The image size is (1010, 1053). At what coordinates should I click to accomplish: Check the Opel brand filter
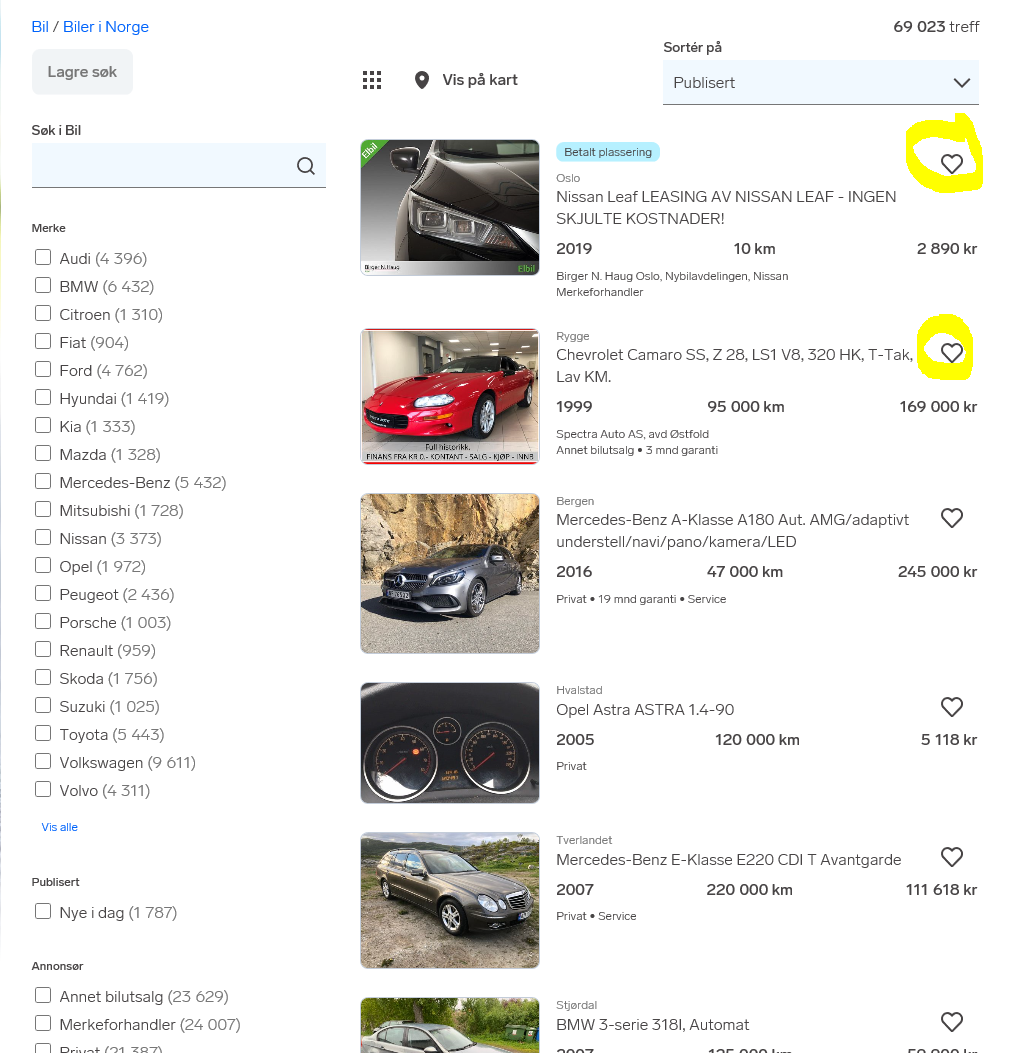[43, 565]
